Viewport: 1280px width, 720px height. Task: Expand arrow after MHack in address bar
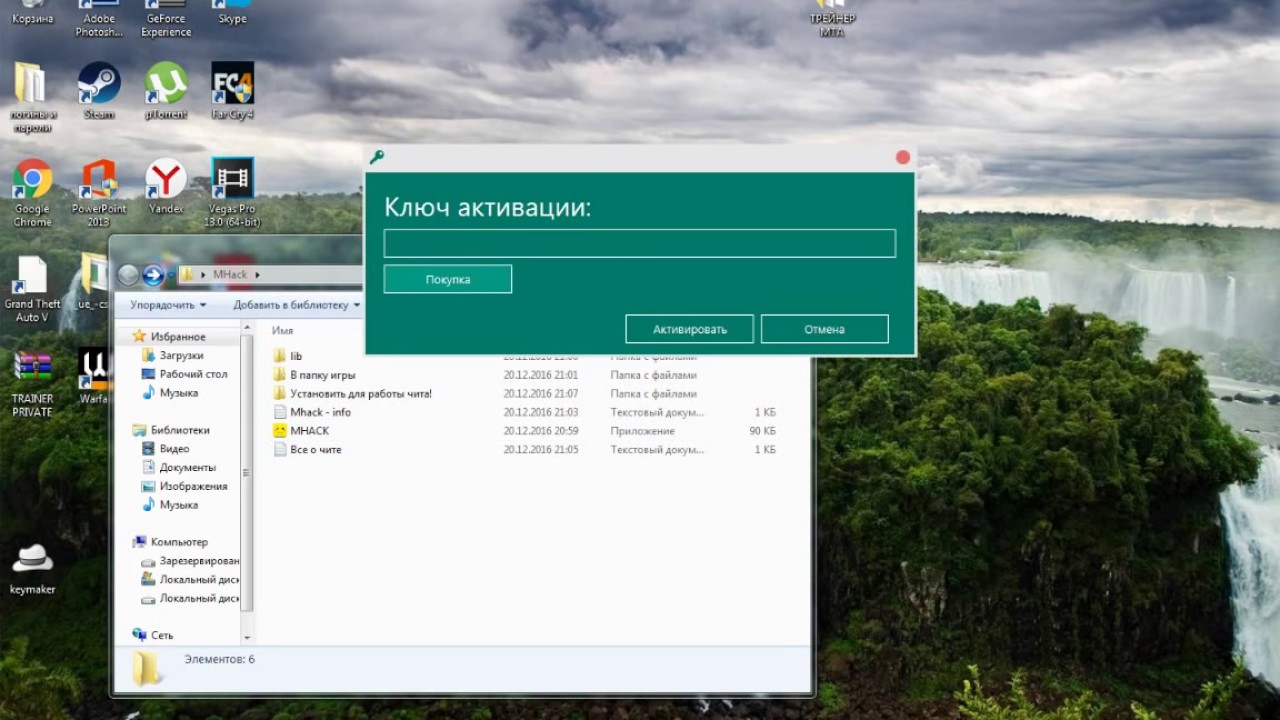(257, 274)
